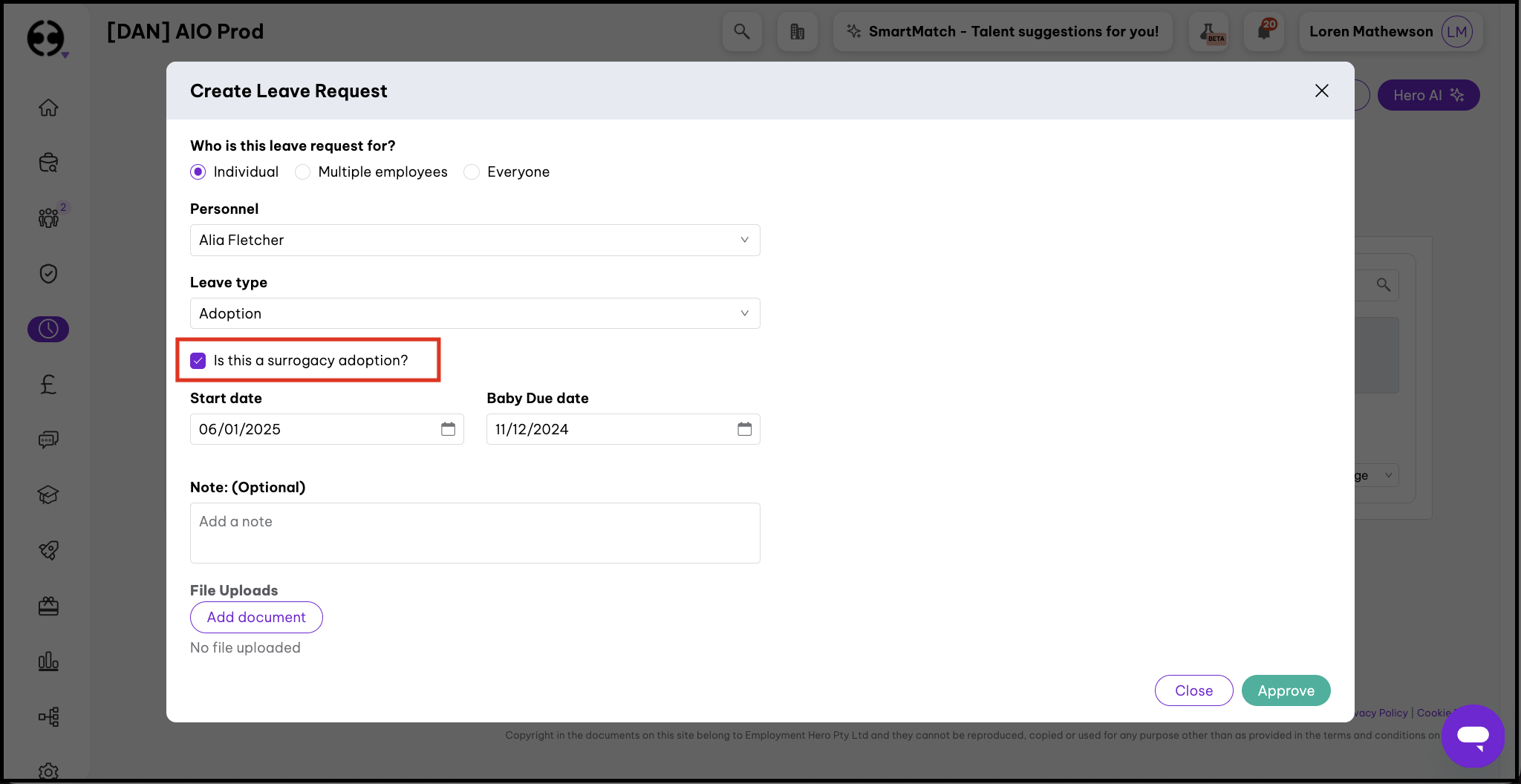
Task: Open the Home icon in the sidebar
Action: coord(48,108)
